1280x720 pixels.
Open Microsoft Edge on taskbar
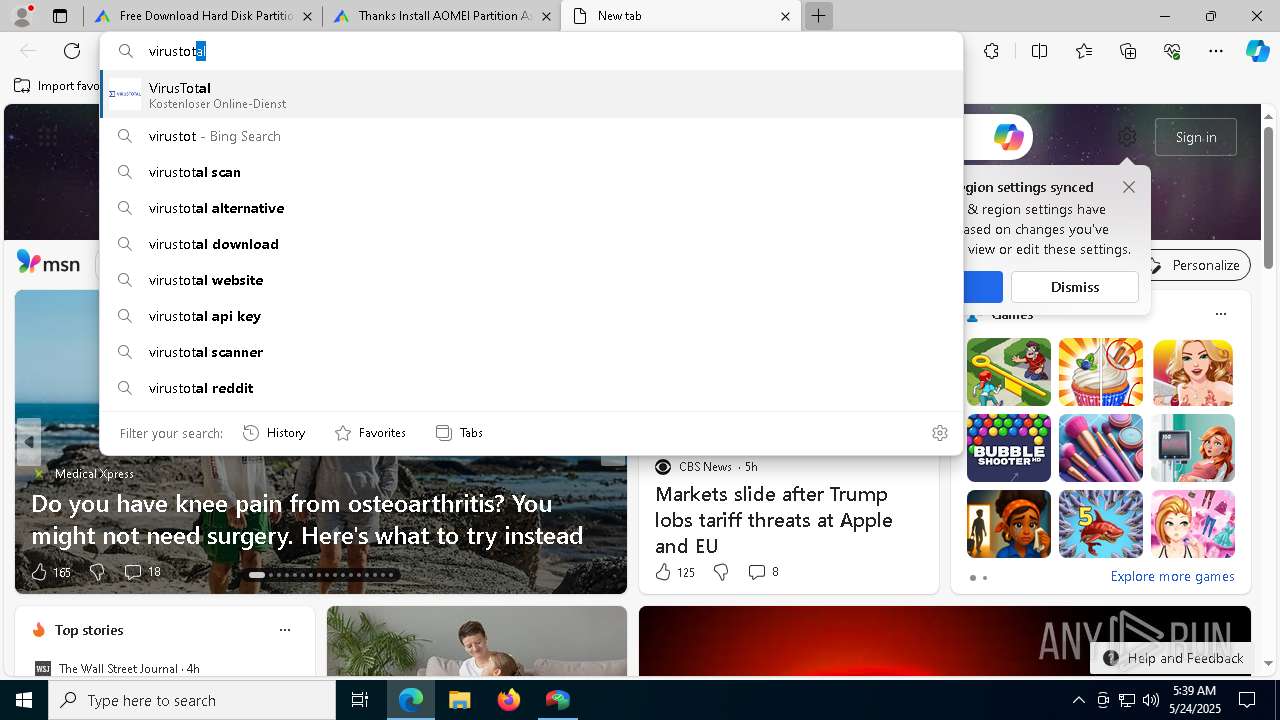click(x=411, y=700)
